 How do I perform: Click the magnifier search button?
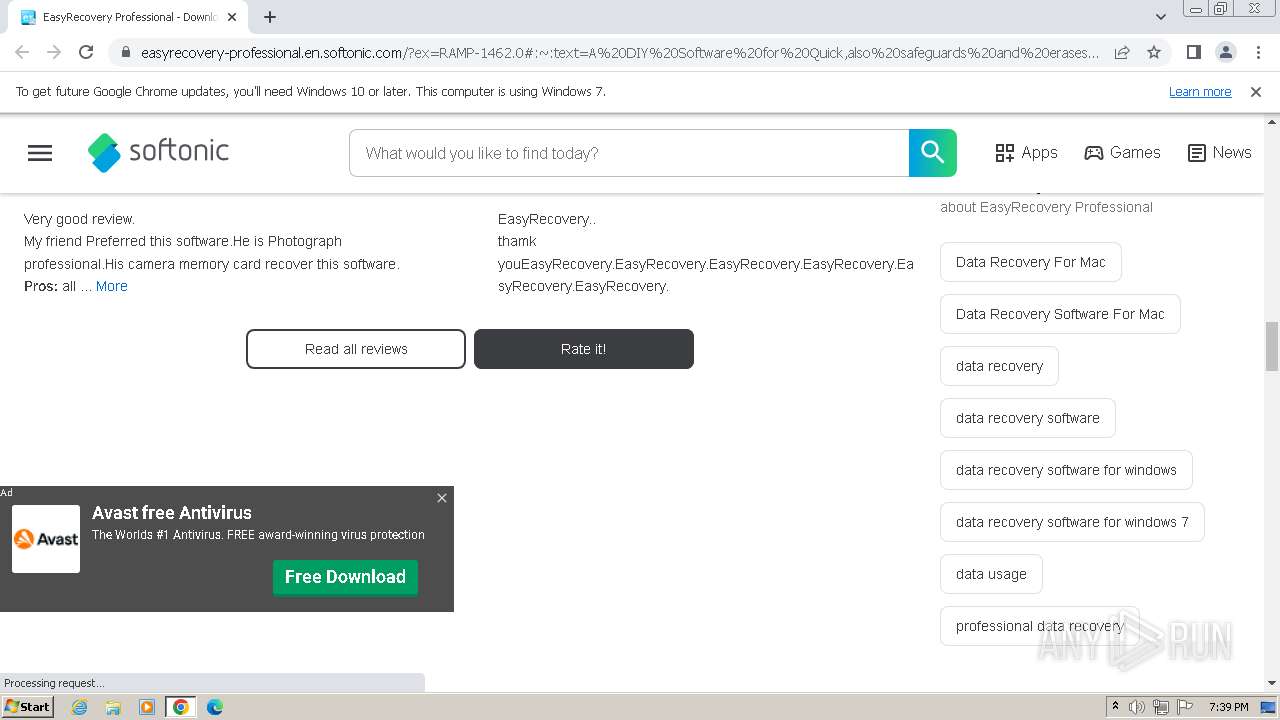pos(933,153)
